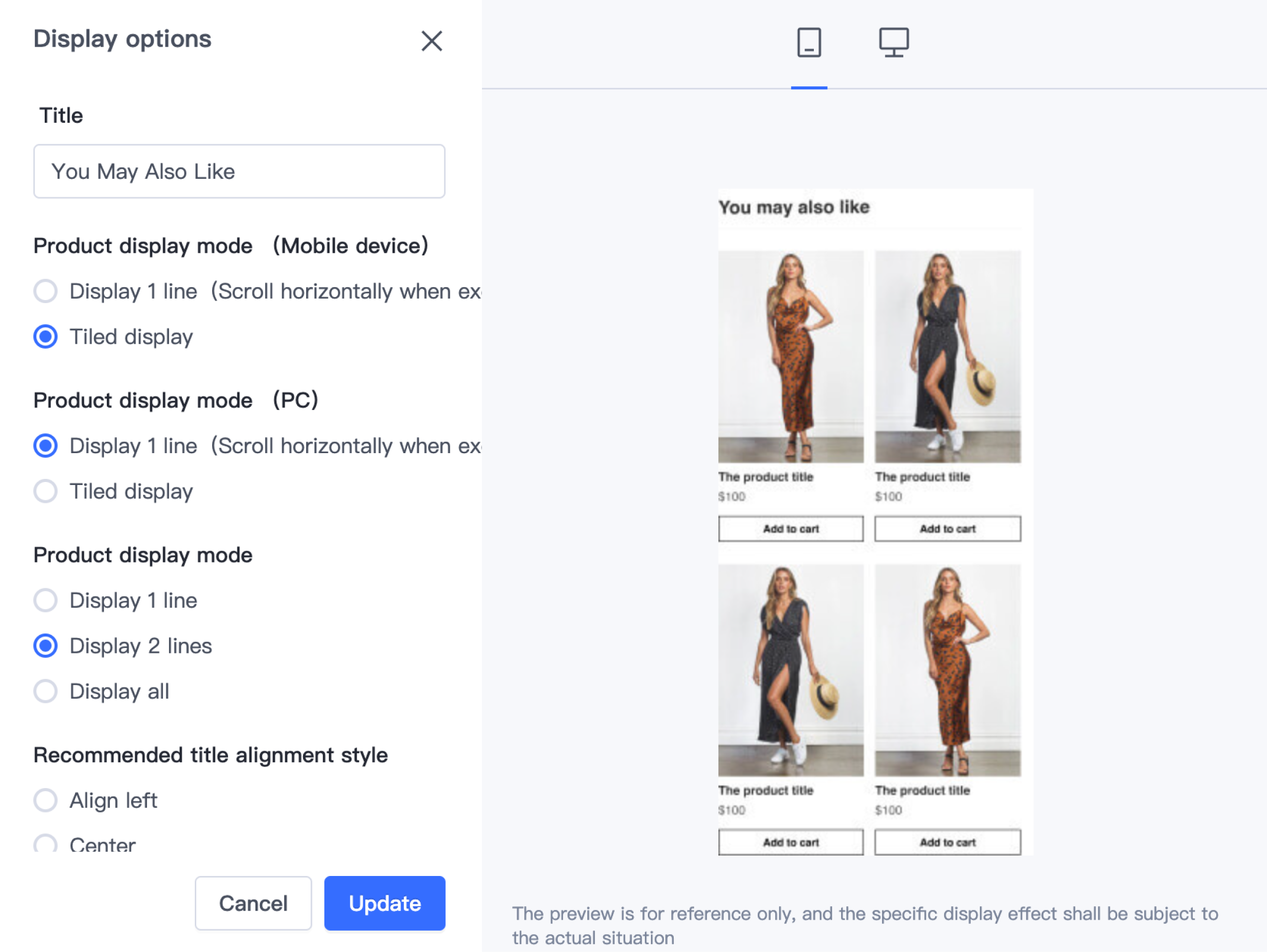
Task: Switch to mobile device preview
Action: tap(809, 43)
